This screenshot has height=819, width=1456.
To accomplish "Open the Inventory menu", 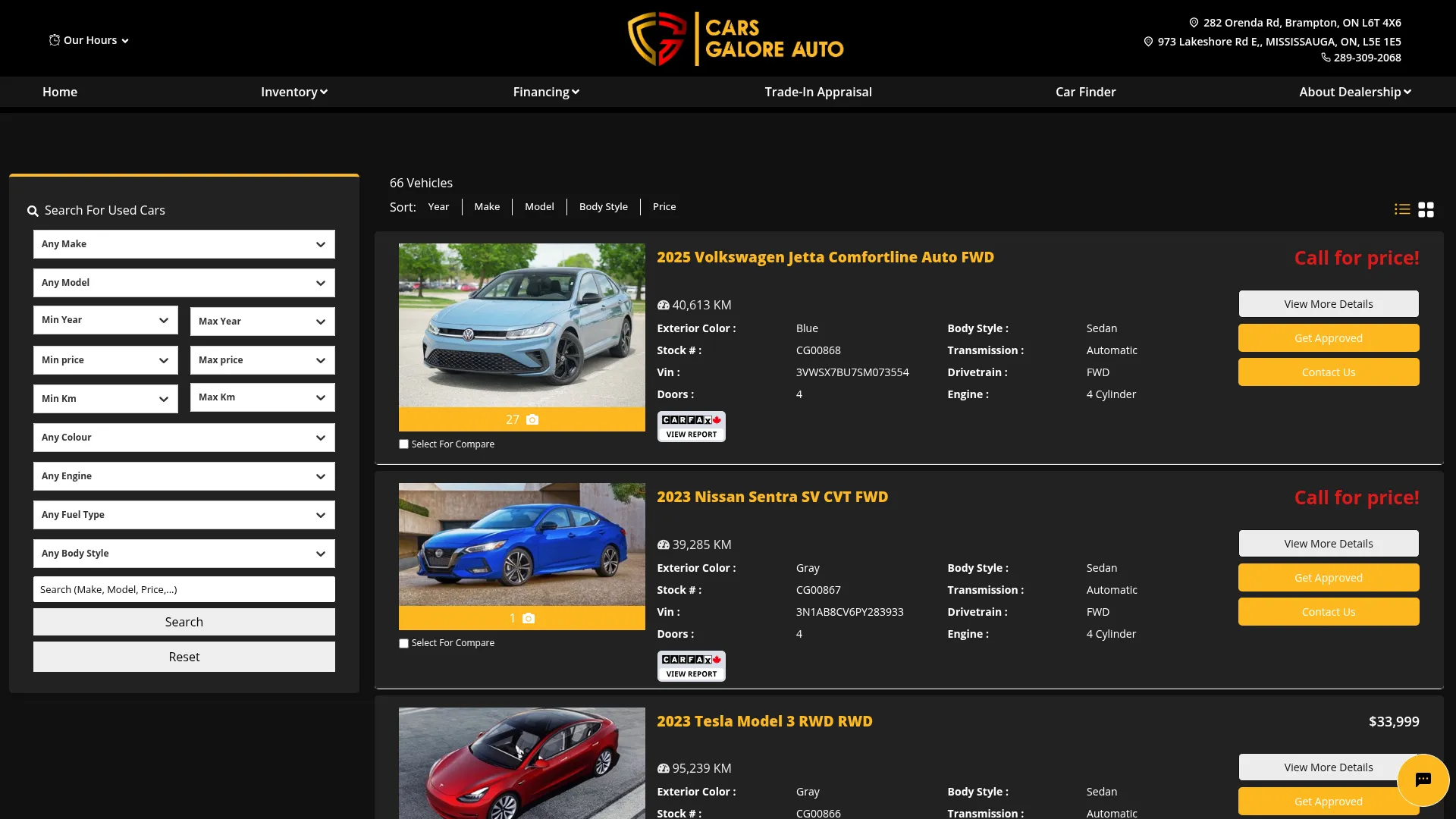I will 294,92.
